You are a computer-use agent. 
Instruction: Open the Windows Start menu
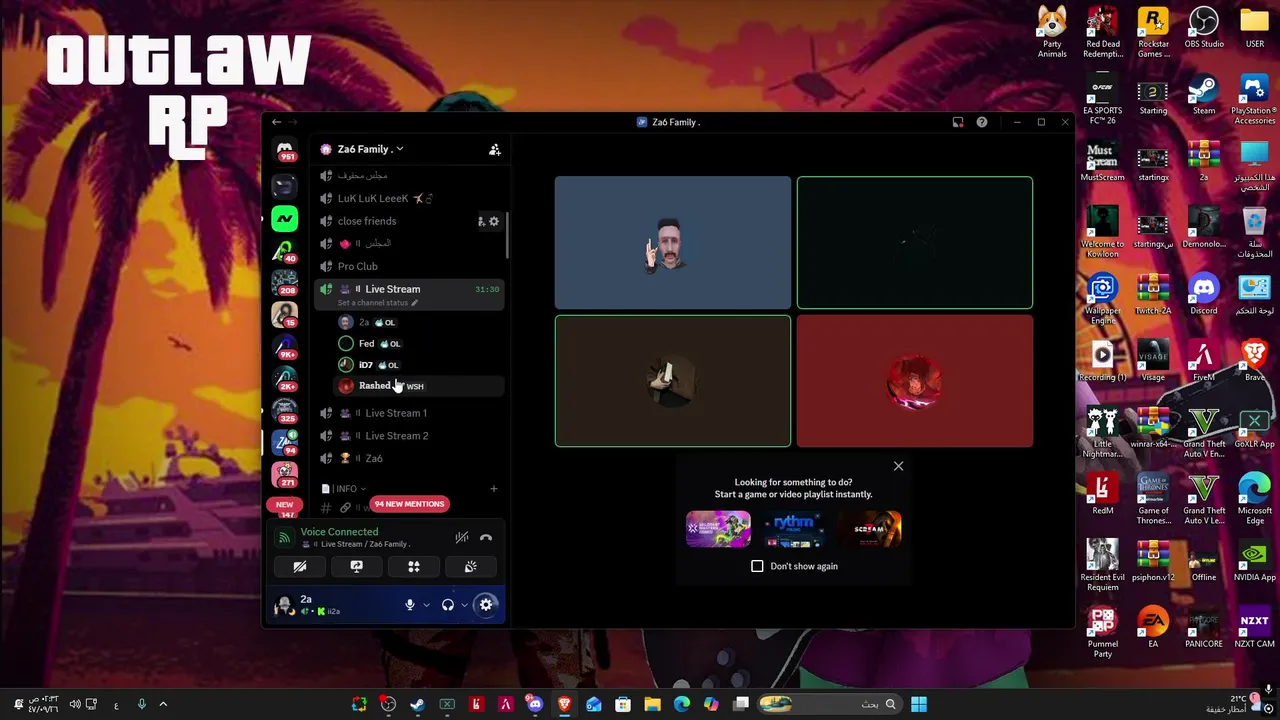click(x=919, y=704)
